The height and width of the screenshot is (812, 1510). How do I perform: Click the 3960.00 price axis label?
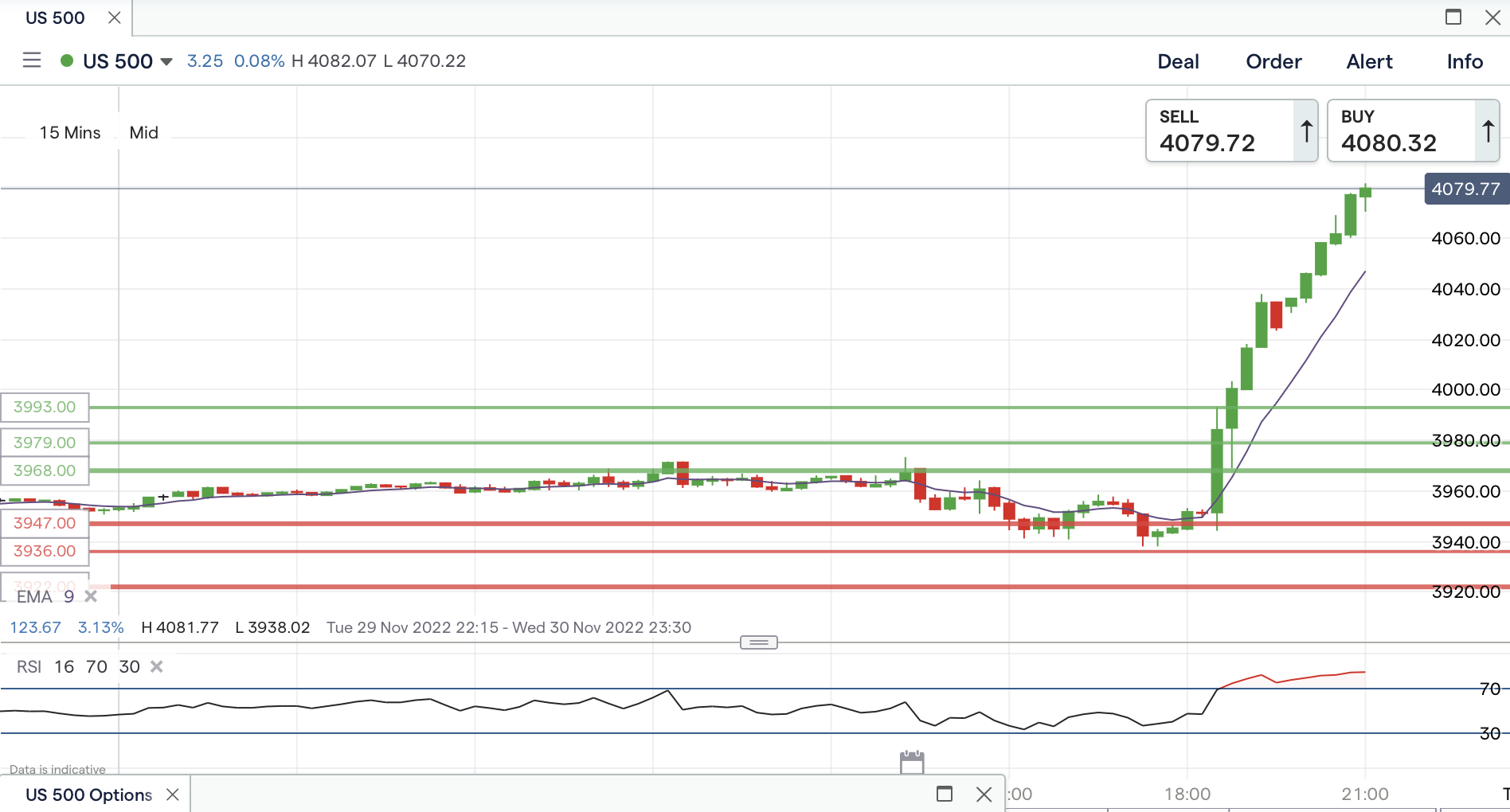coord(1465,491)
